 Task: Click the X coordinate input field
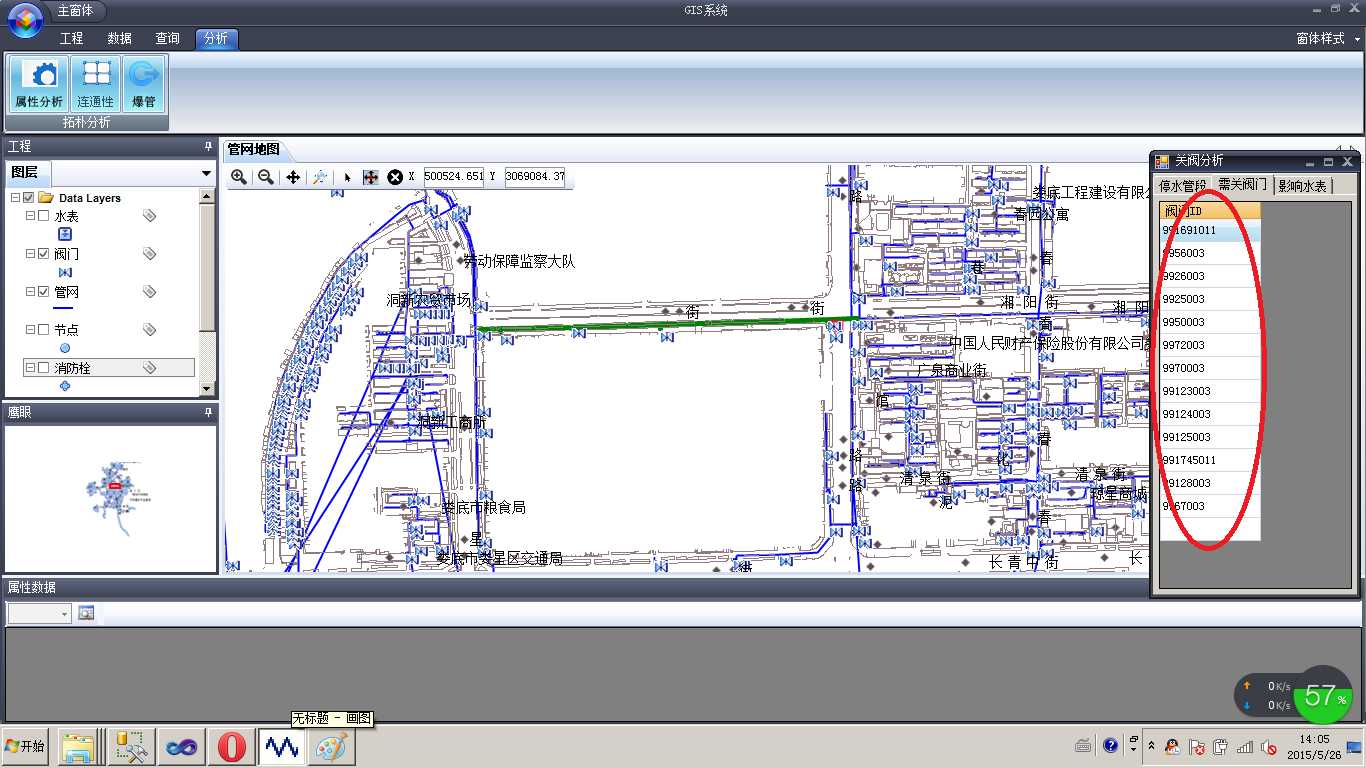pyautogui.click(x=453, y=177)
